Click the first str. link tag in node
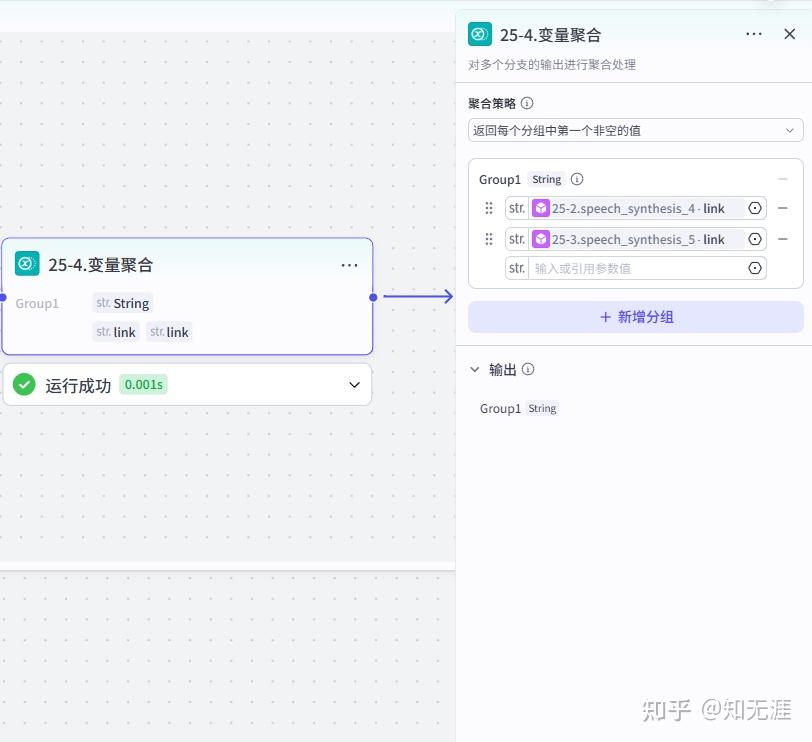812x742 pixels. coord(116,332)
